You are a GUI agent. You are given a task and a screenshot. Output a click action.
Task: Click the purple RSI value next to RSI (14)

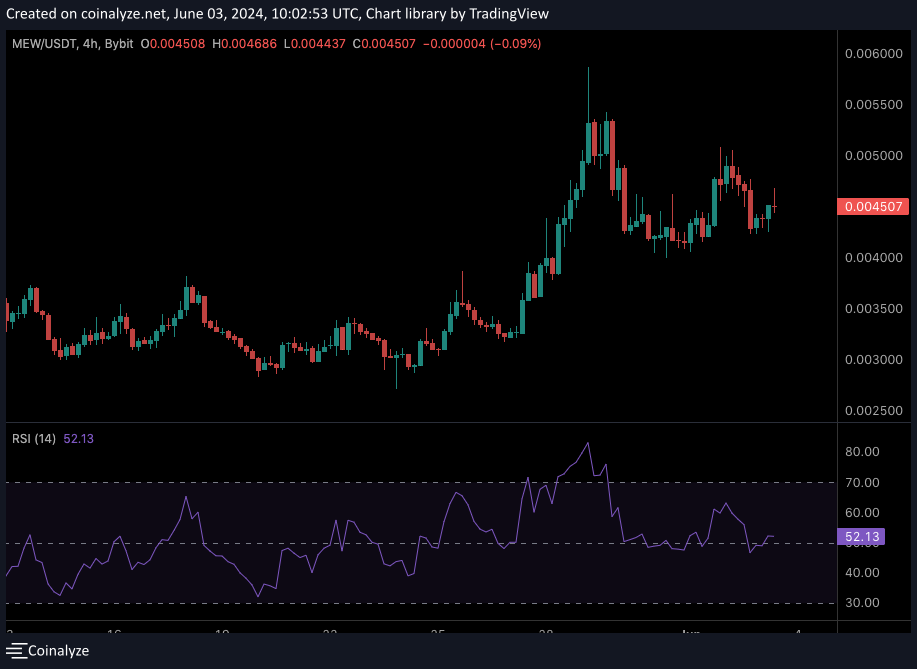[x=78, y=438]
